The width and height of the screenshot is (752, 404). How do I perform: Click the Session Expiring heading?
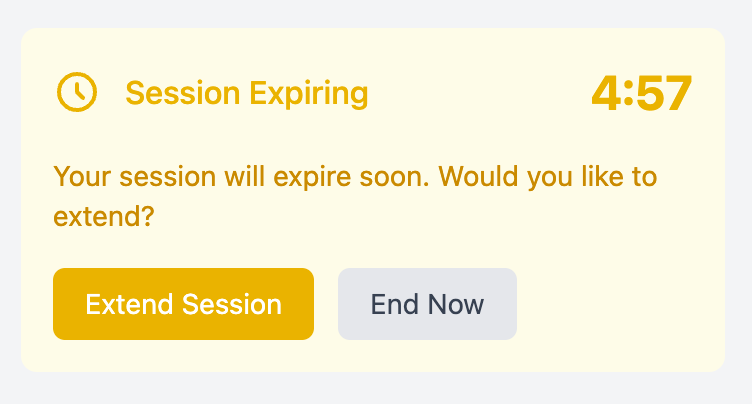point(247,93)
